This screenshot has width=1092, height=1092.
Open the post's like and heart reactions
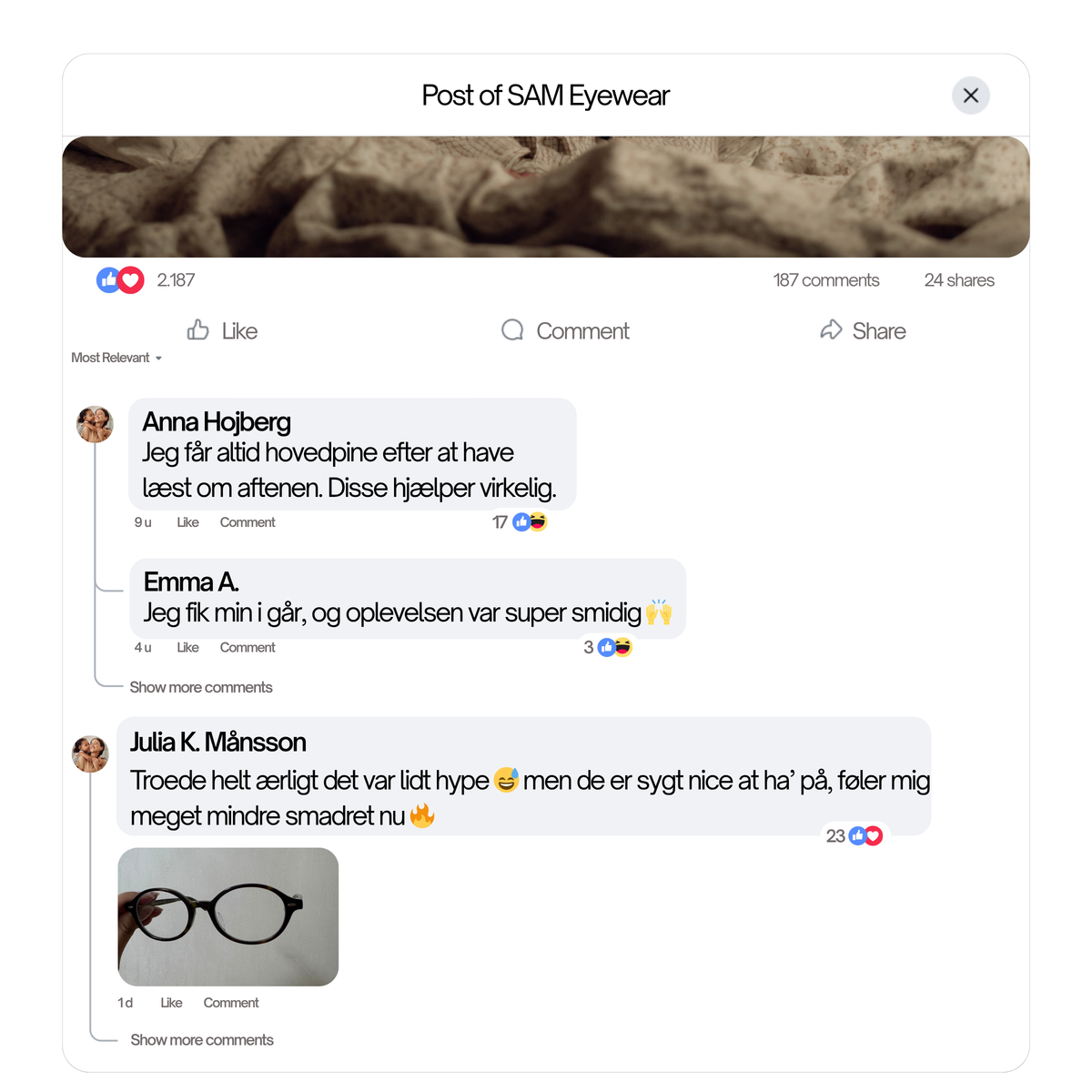120,280
